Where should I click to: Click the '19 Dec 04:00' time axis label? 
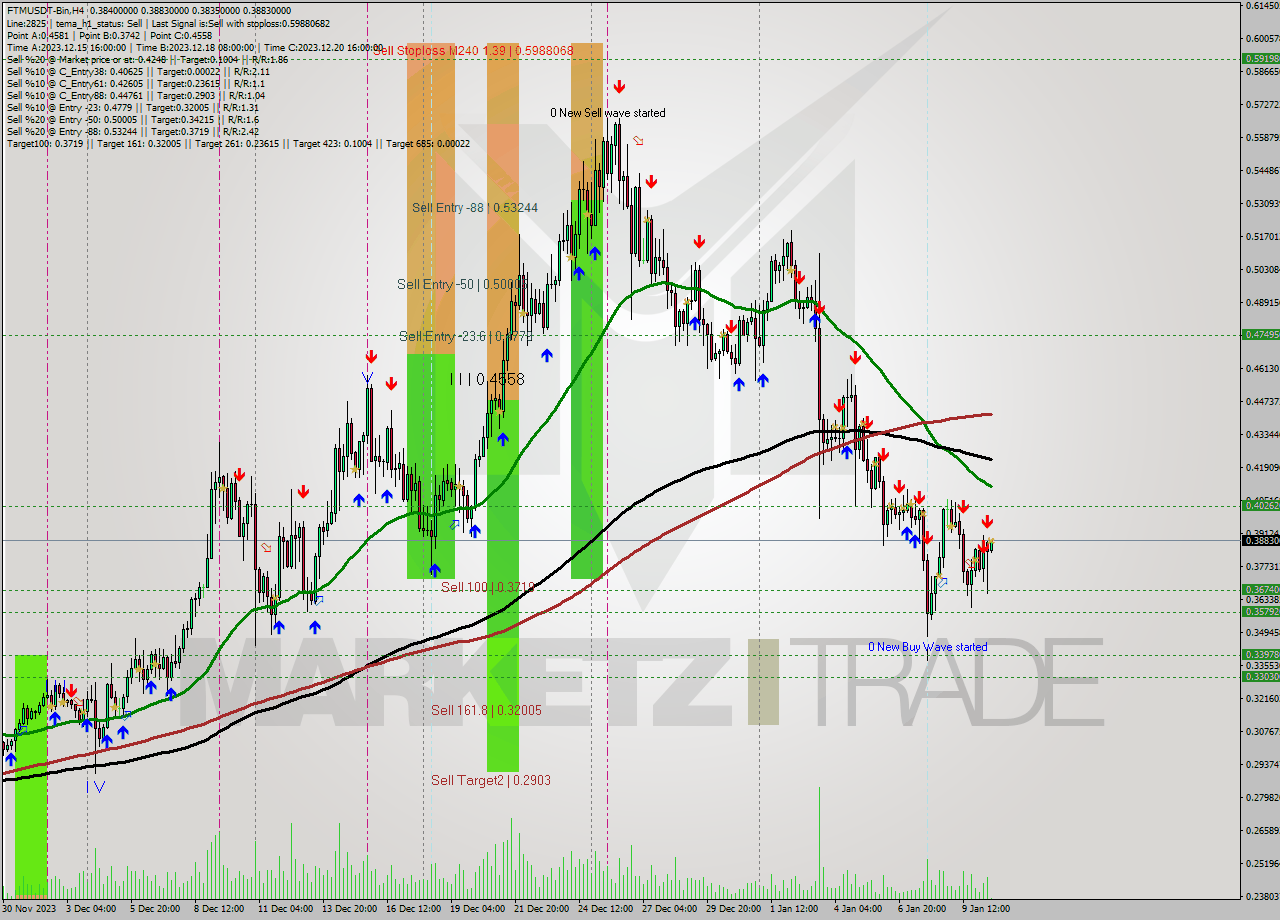coord(477,909)
